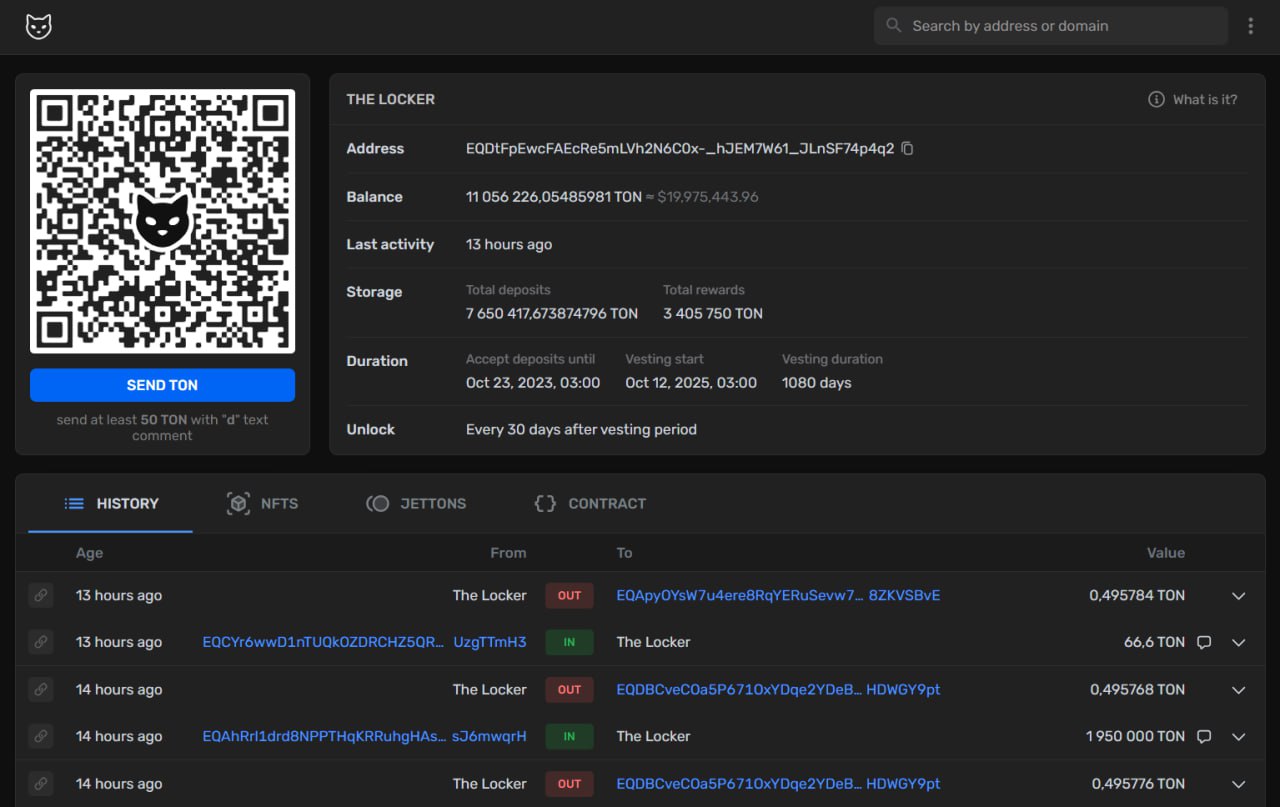Open sender address EQAhRrl1drd8NPPTHqKRRuhgHAs… sJ6mwqrH
Image resolution: width=1280 pixels, height=807 pixels.
tap(364, 736)
